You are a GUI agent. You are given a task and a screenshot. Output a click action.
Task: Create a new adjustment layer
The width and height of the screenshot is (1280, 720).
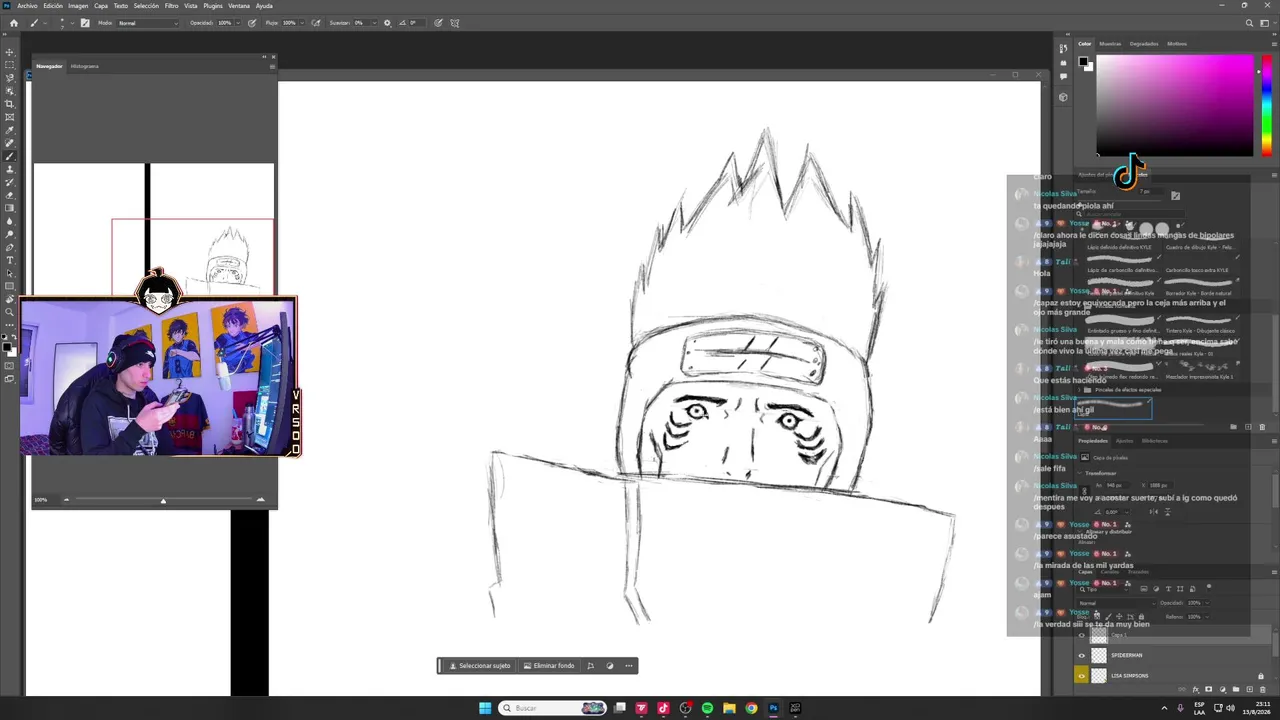coord(1222,689)
